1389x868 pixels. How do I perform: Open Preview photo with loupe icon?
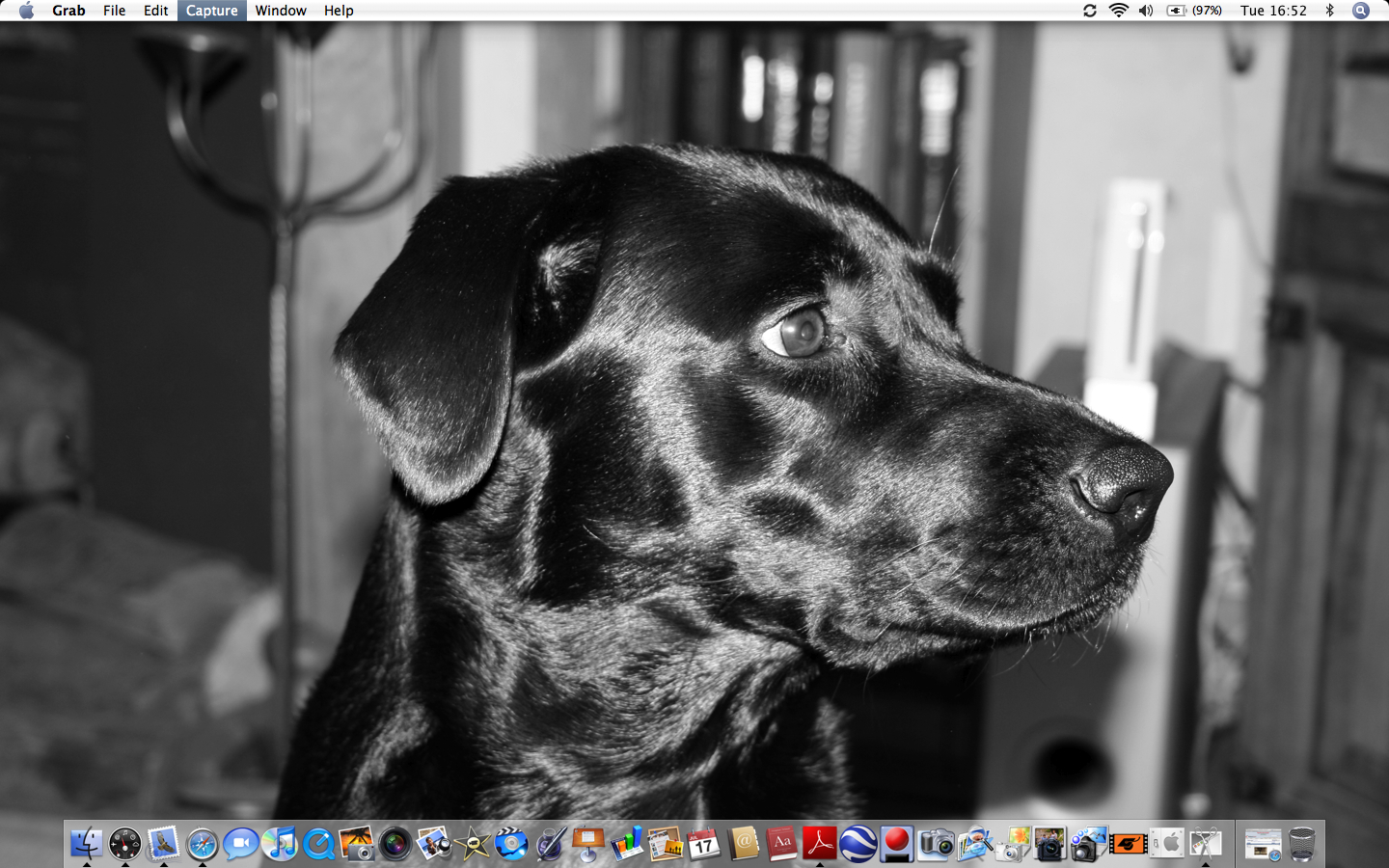pyautogui.click(x=434, y=844)
